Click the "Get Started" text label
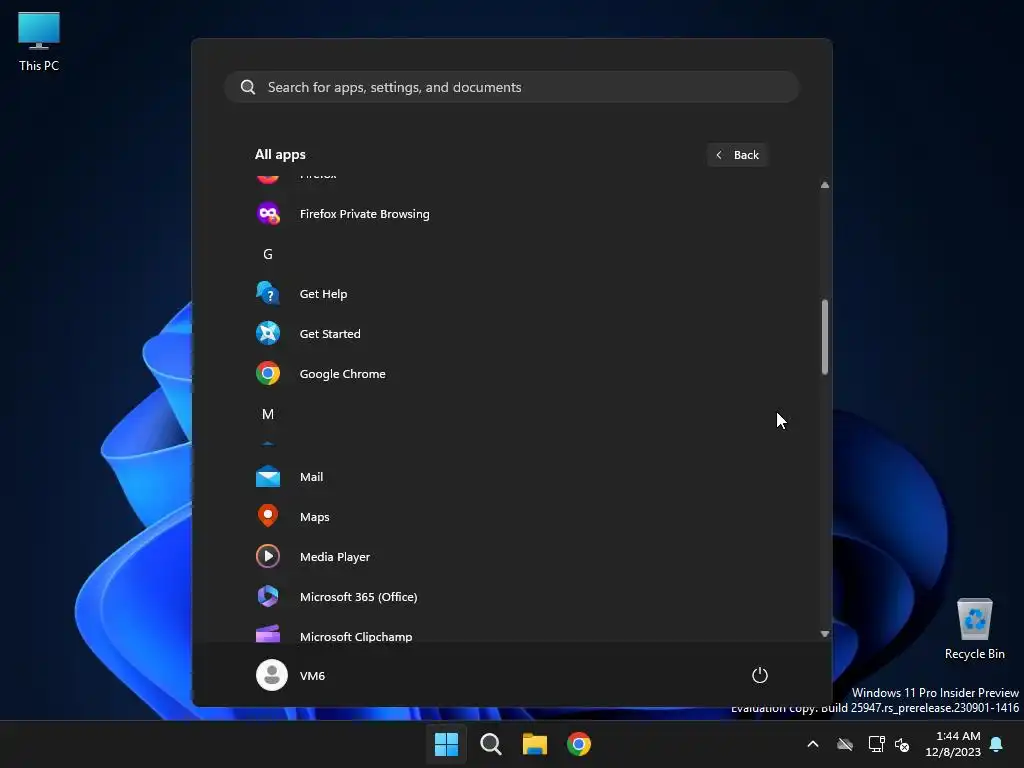Image resolution: width=1024 pixels, height=768 pixels. 330,333
